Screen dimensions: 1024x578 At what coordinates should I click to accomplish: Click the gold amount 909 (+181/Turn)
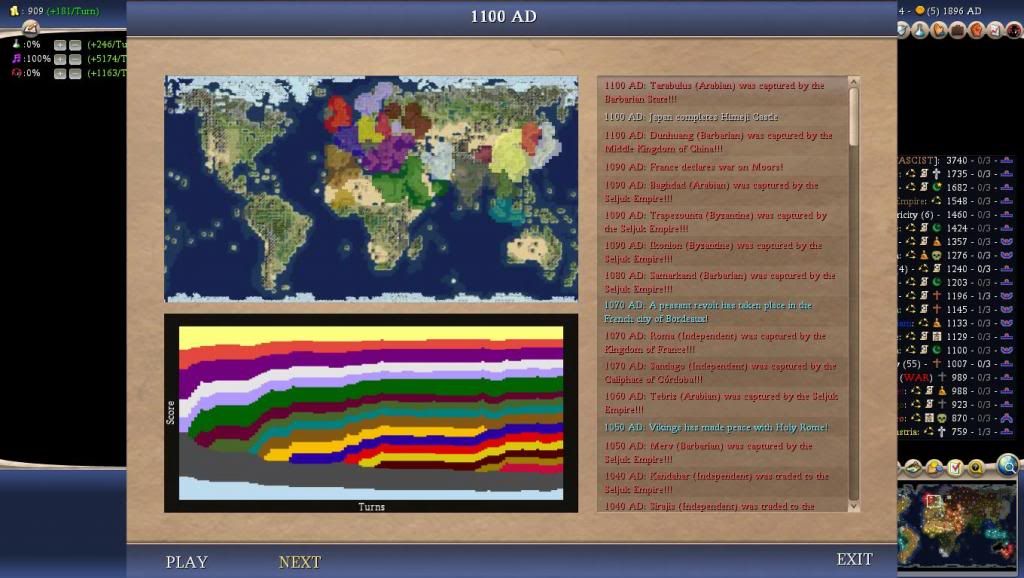(x=63, y=10)
